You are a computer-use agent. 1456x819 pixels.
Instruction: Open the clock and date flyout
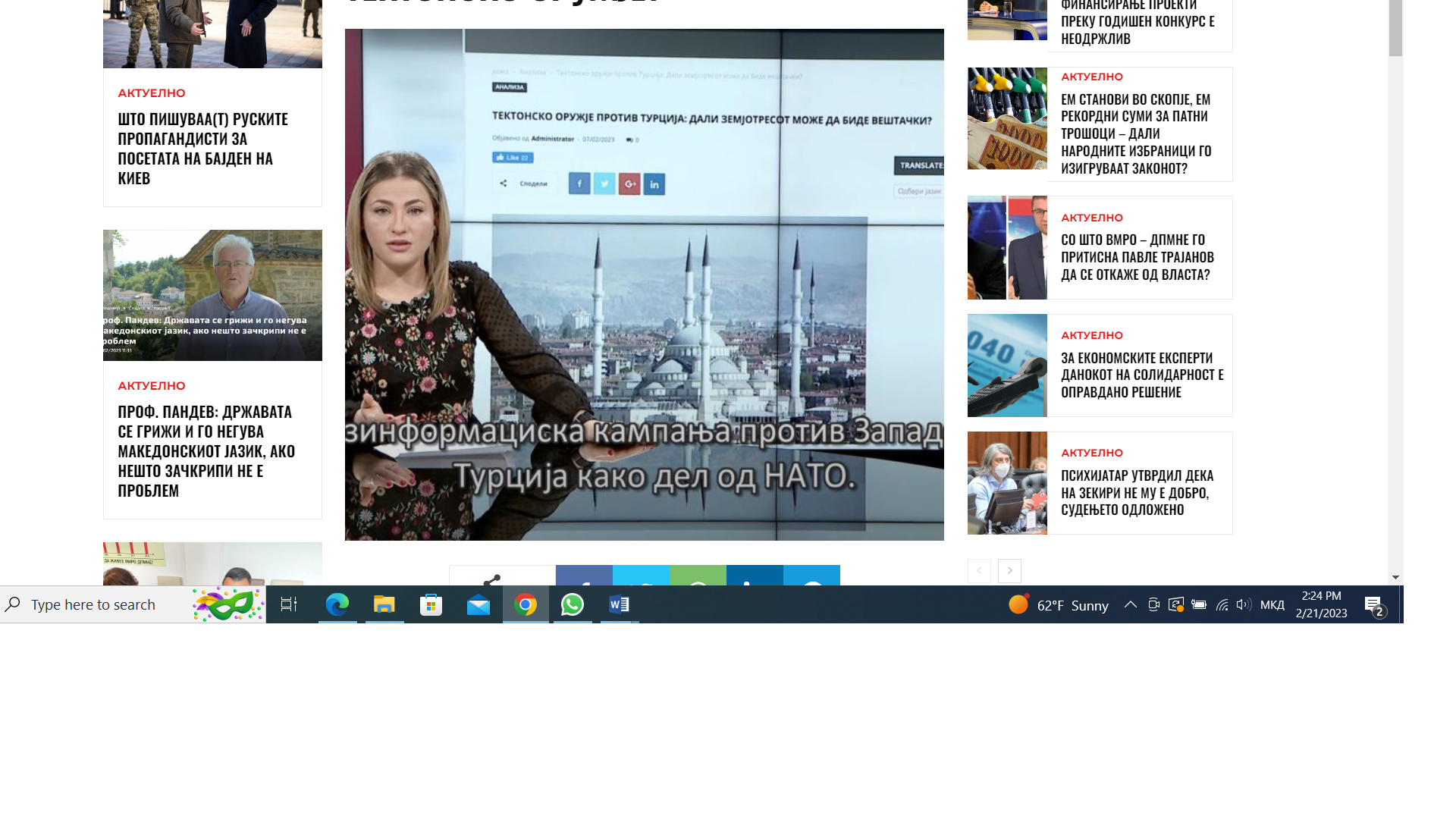1321,604
